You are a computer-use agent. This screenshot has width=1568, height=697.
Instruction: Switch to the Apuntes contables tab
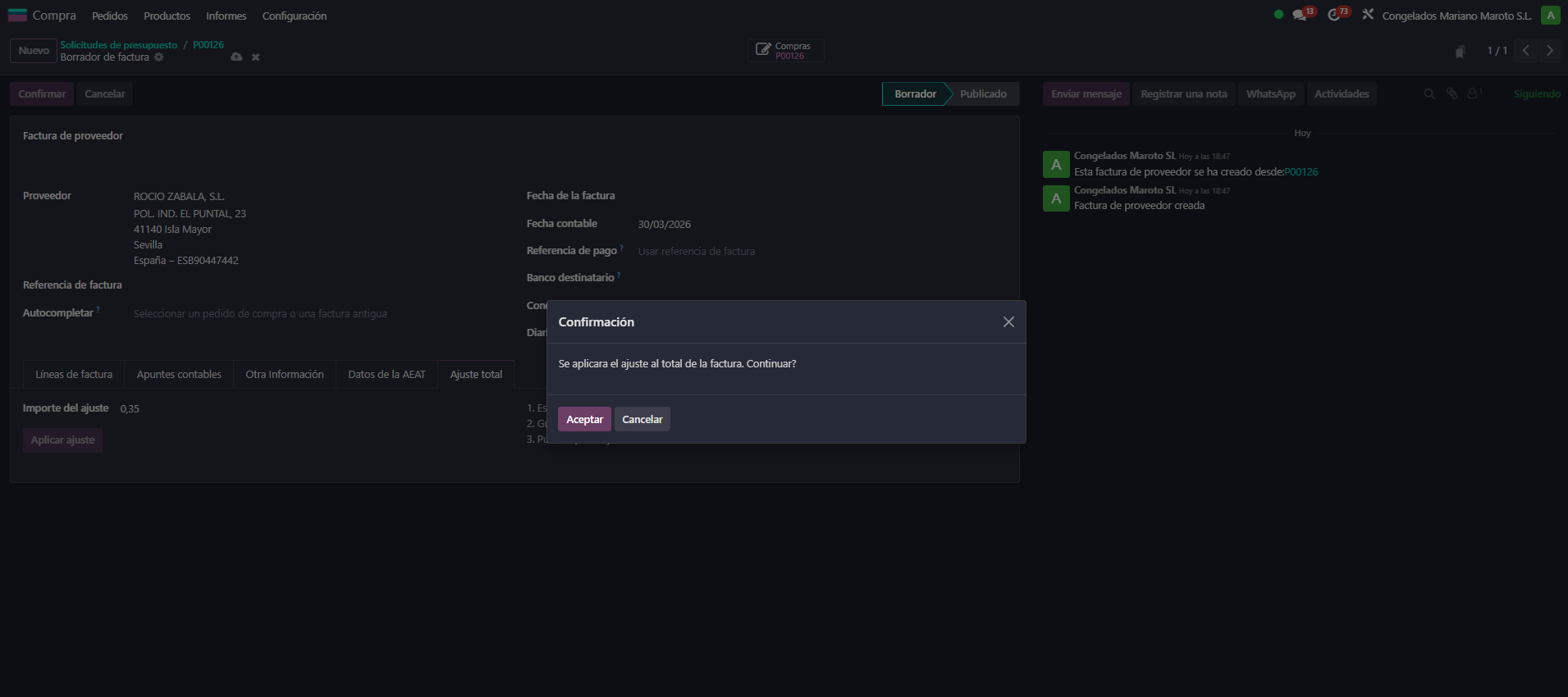179,375
